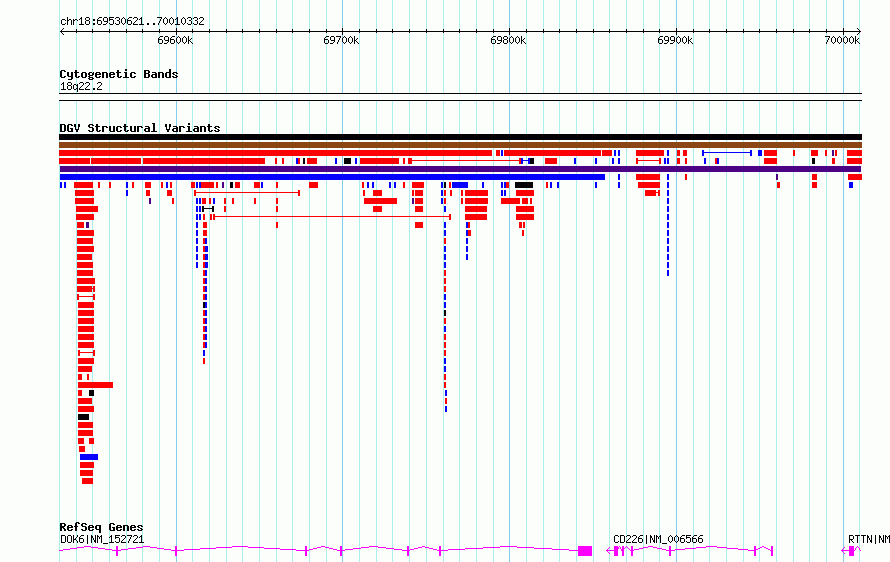890x562 pixels.
Task: Click the right arrow of the coordinate ruler
Action: coord(859,31)
